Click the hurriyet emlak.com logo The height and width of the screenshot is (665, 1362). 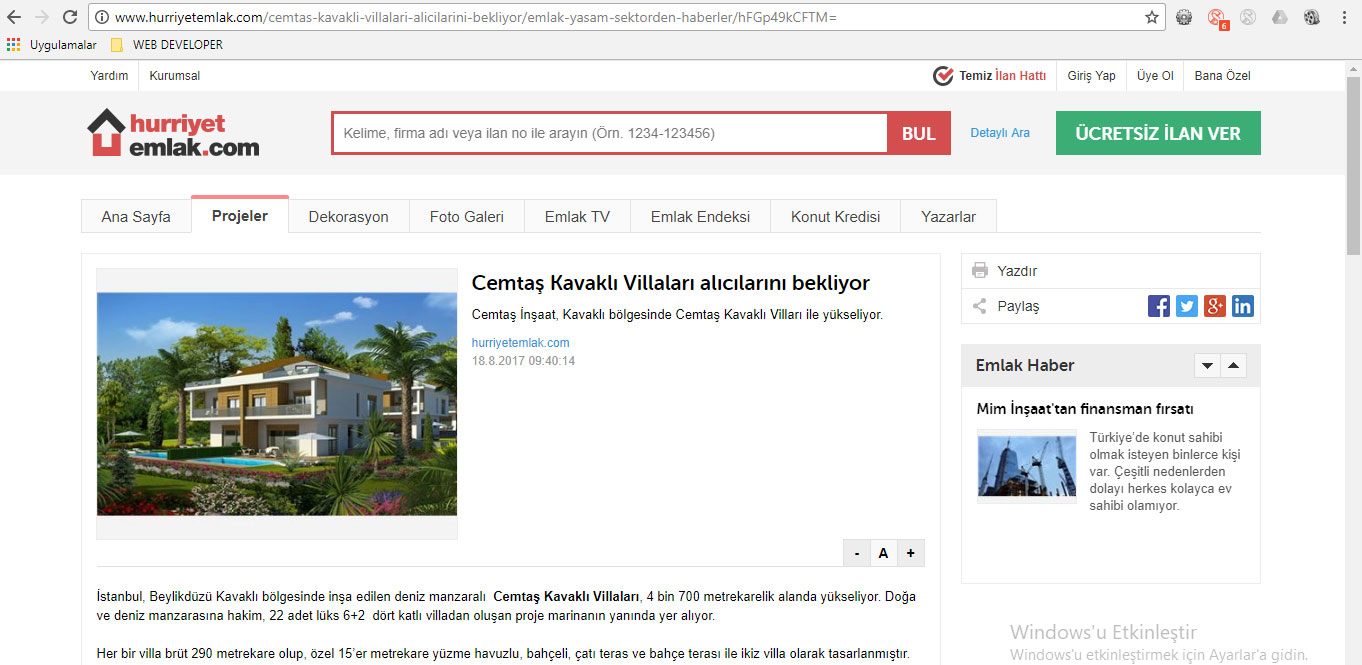point(173,133)
